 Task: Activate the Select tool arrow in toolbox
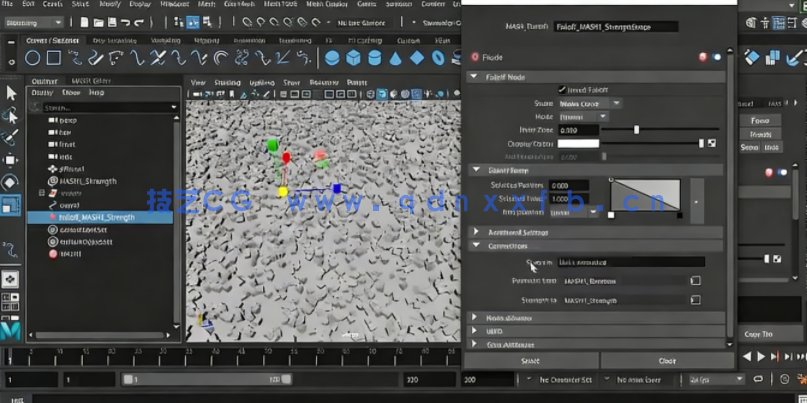pos(11,93)
